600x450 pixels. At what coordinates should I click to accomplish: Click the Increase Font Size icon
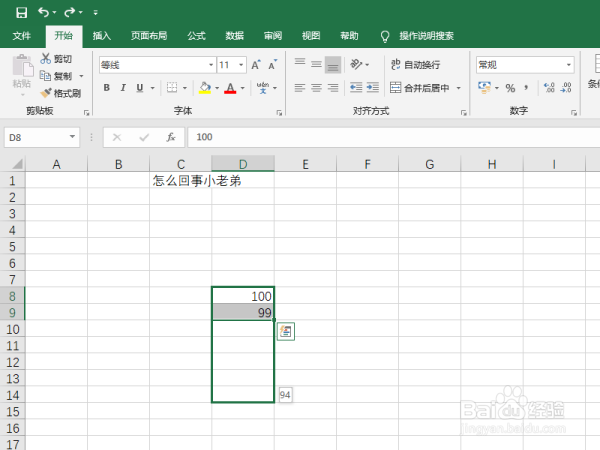pos(256,65)
